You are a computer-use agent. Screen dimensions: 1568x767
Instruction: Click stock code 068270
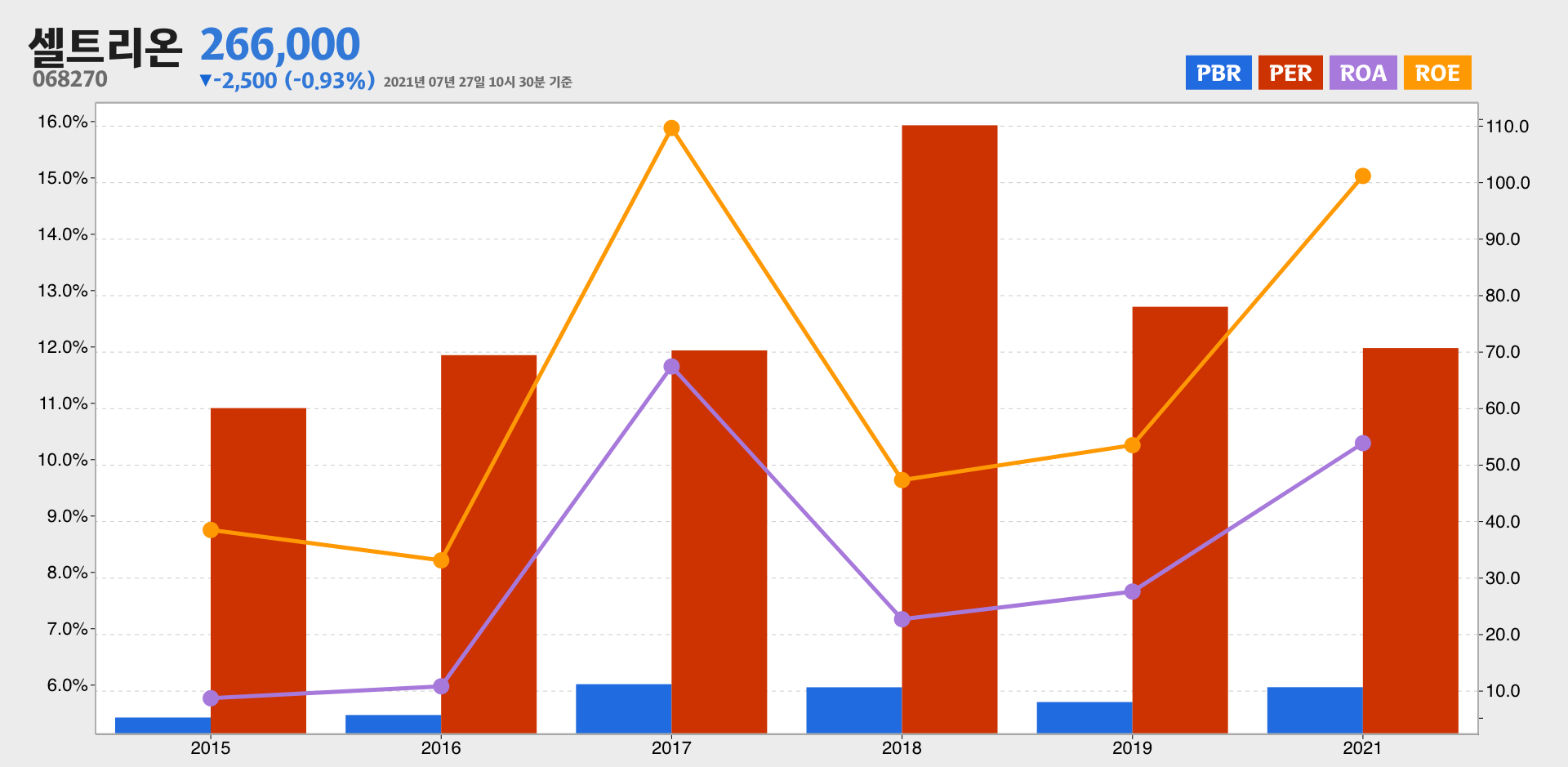(x=70, y=79)
